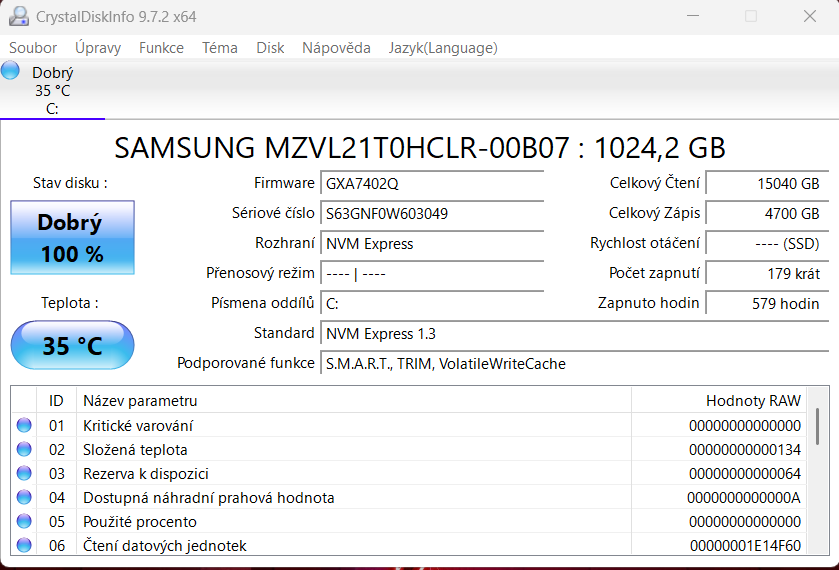
Task: Click the Celkový Čtení value 15040 GB
Action: (x=767, y=184)
